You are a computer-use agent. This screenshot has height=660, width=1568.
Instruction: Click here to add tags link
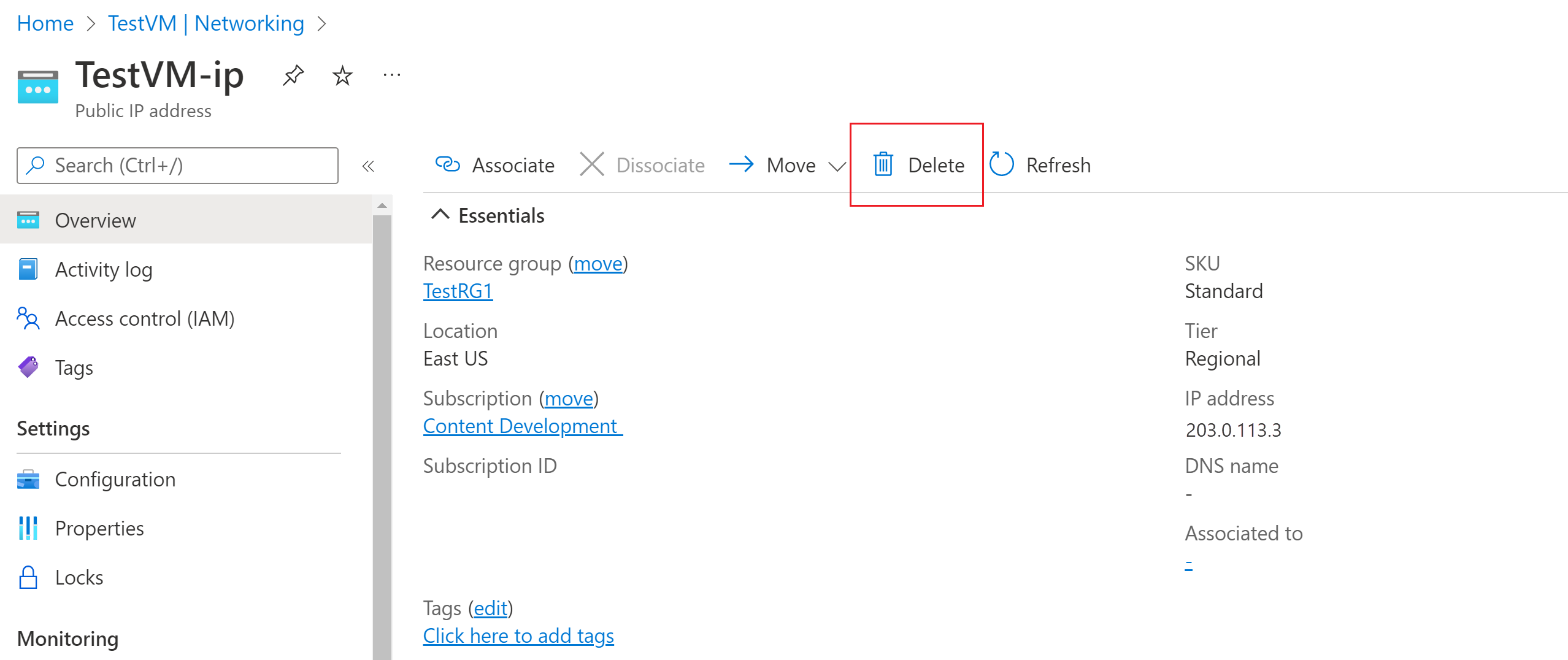point(518,635)
